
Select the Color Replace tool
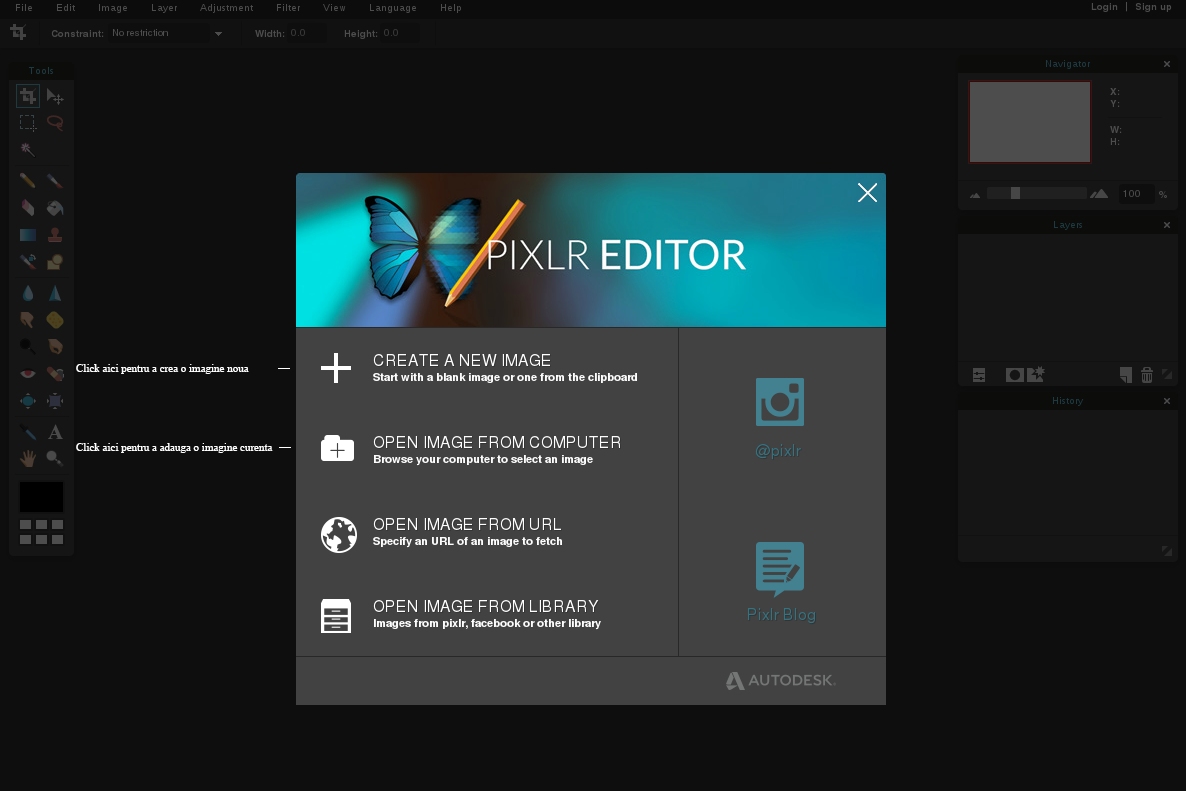point(28,262)
